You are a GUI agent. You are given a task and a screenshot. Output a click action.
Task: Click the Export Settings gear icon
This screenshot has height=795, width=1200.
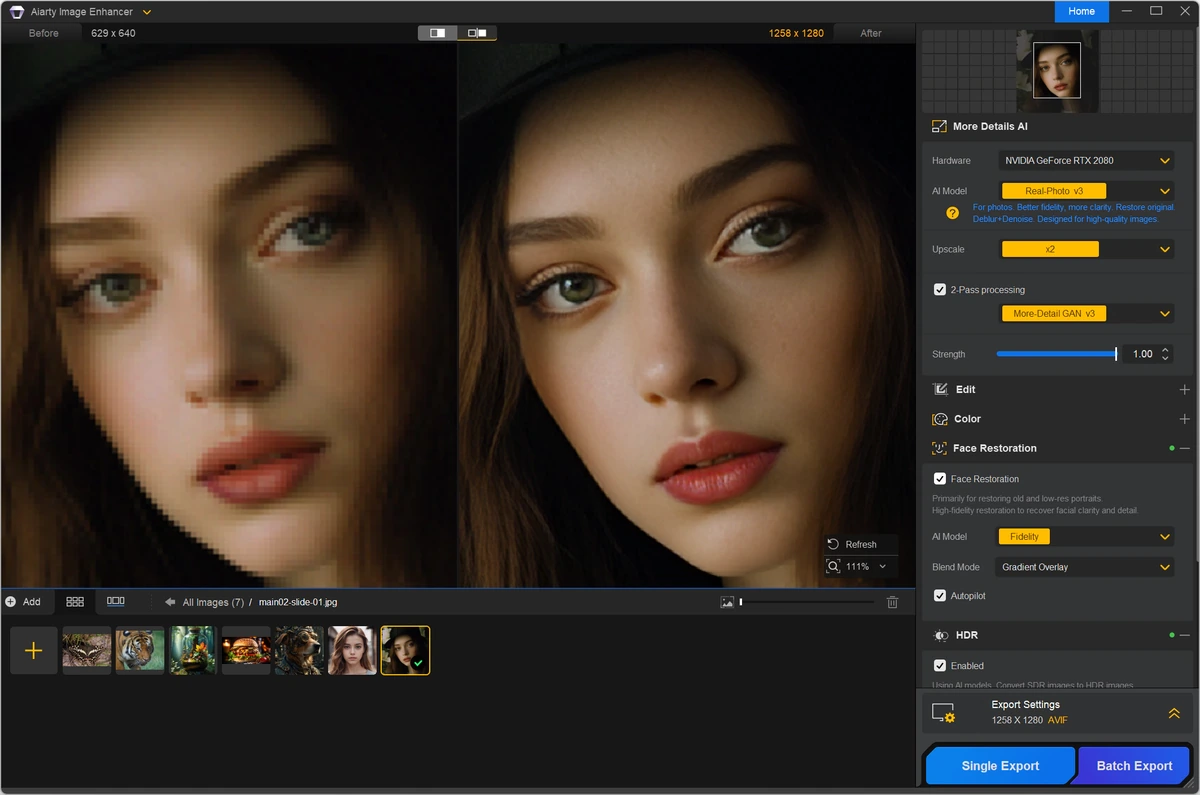(943, 713)
